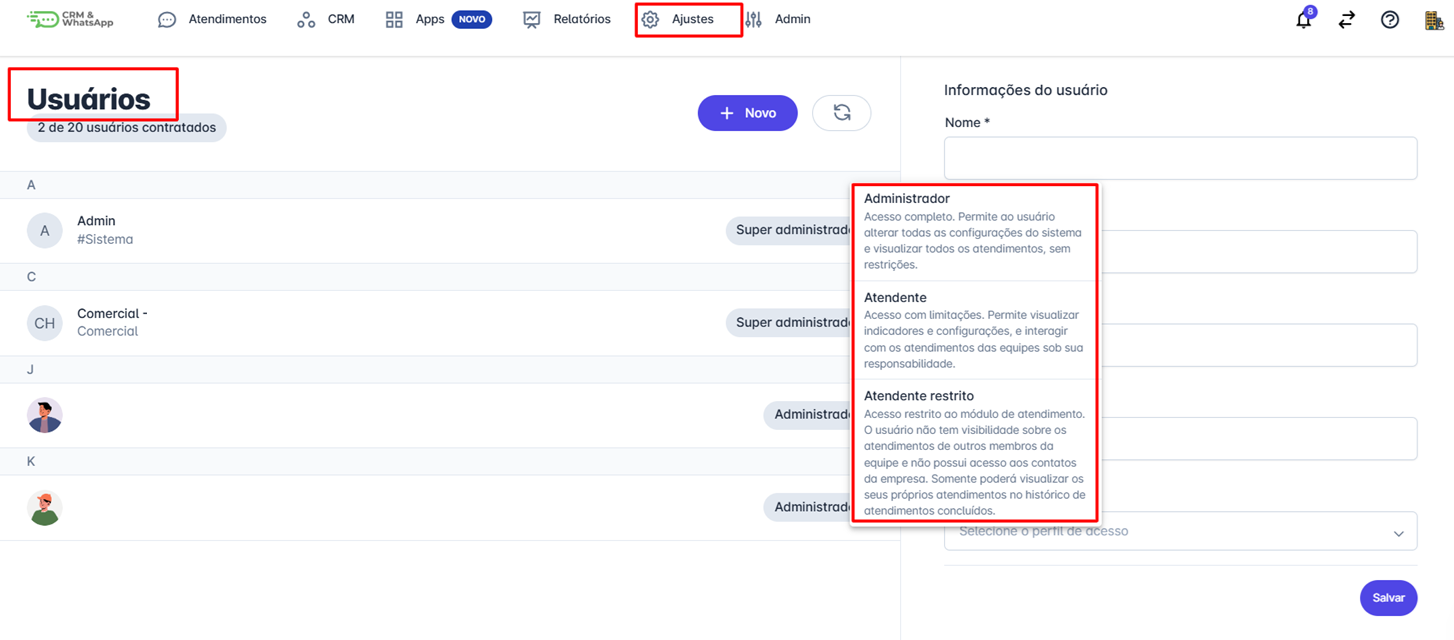Click the Admin user avatar circle
The width and height of the screenshot is (1454, 640).
tap(44, 230)
